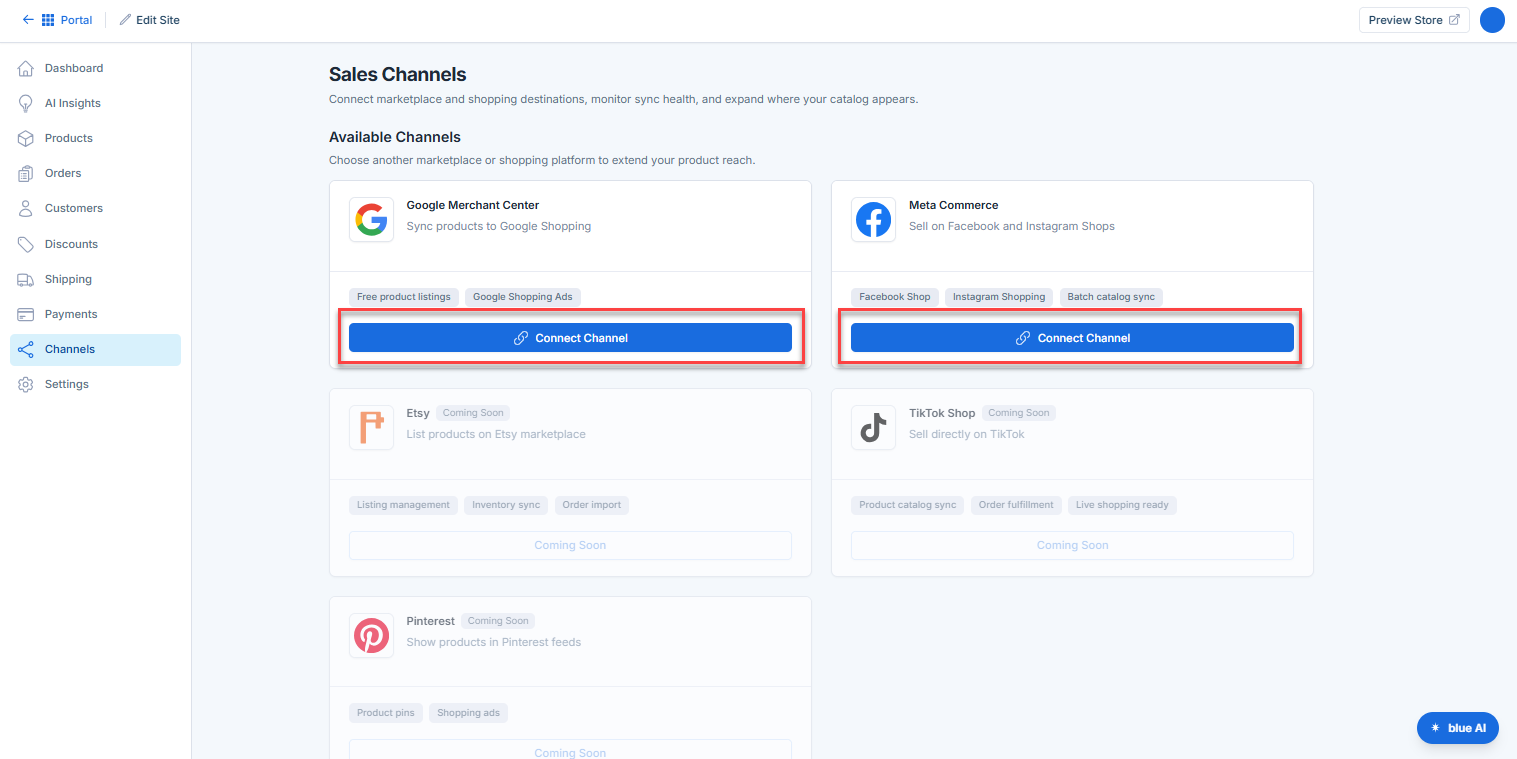The width and height of the screenshot is (1517, 759).
Task: Click the Order fulfillment tag
Action: pyautogui.click(x=1016, y=505)
